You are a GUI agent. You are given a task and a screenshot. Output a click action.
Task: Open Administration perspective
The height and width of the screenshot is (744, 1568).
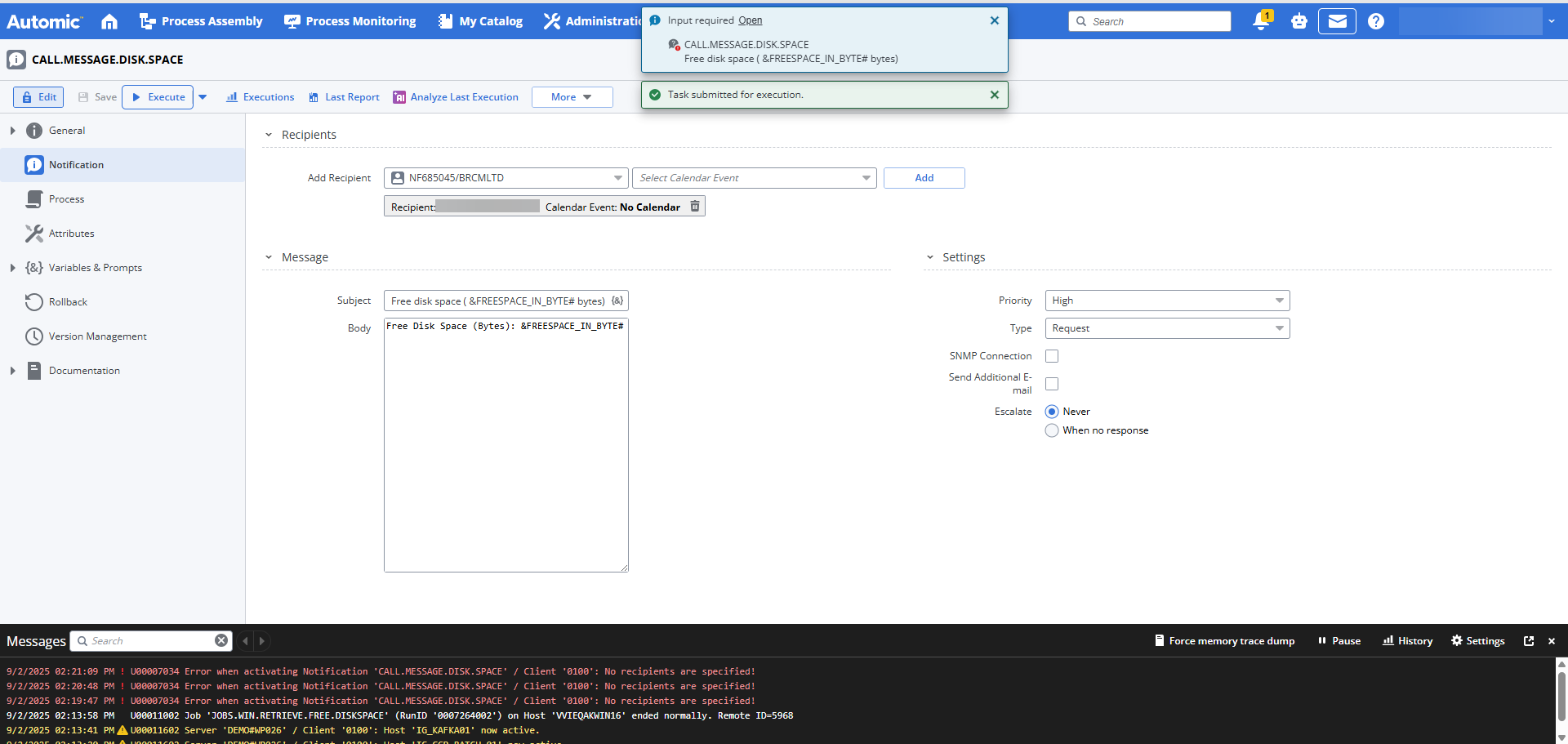tap(593, 21)
